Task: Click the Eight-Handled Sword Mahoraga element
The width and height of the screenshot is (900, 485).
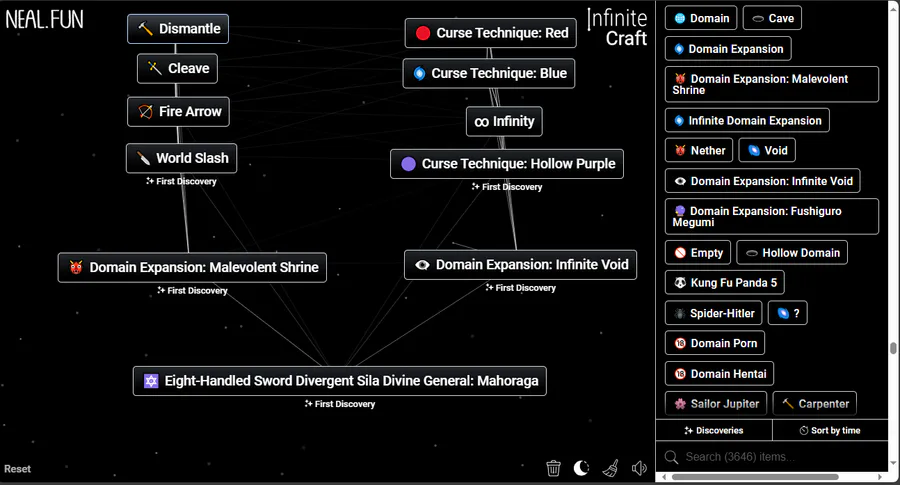Action: [340, 381]
